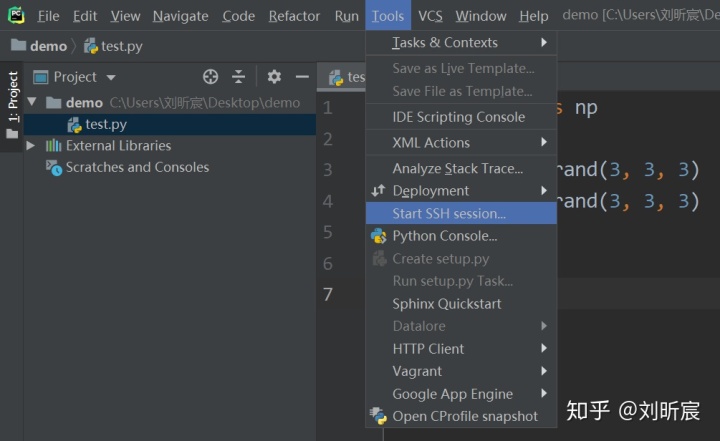
Task: Open the VCS menu
Action: click(430, 16)
